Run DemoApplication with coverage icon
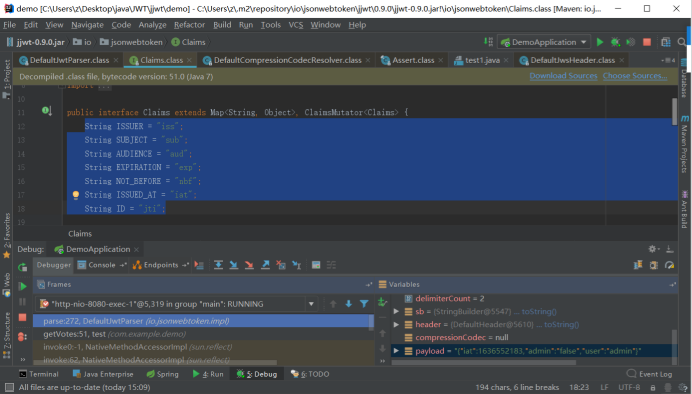The height and width of the screenshot is (394, 692). click(631, 42)
